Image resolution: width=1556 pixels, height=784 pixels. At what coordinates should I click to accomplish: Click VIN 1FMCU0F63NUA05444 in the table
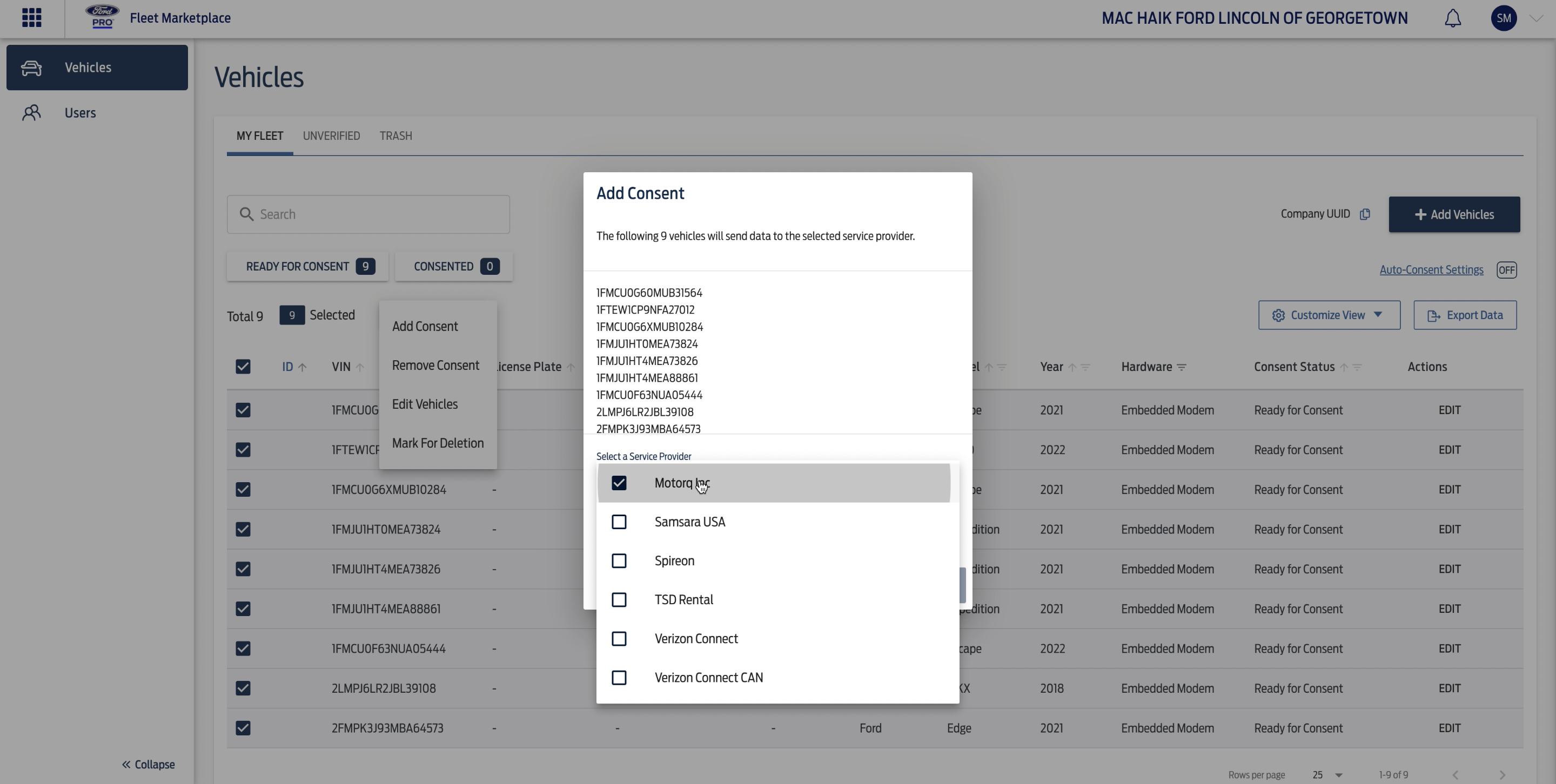coord(388,649)
